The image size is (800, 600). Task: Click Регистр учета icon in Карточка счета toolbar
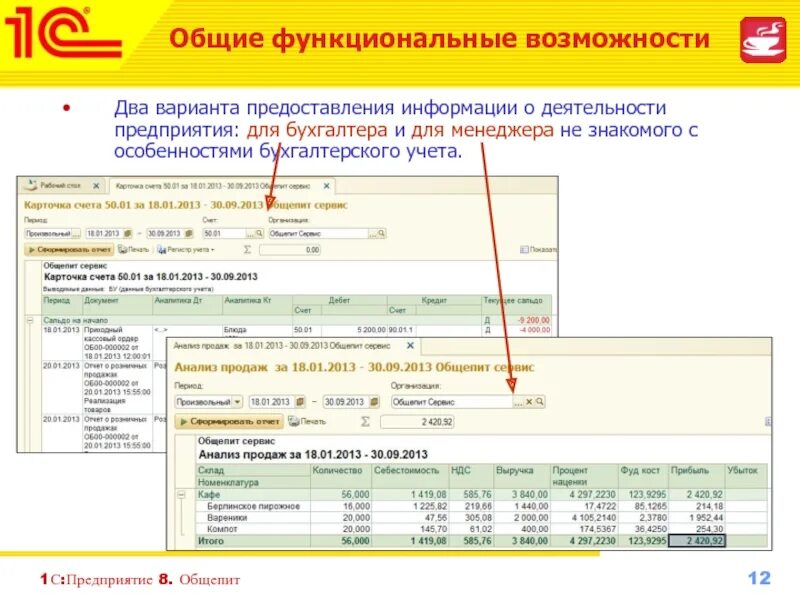pyautogui.click(x=162, y=249)
